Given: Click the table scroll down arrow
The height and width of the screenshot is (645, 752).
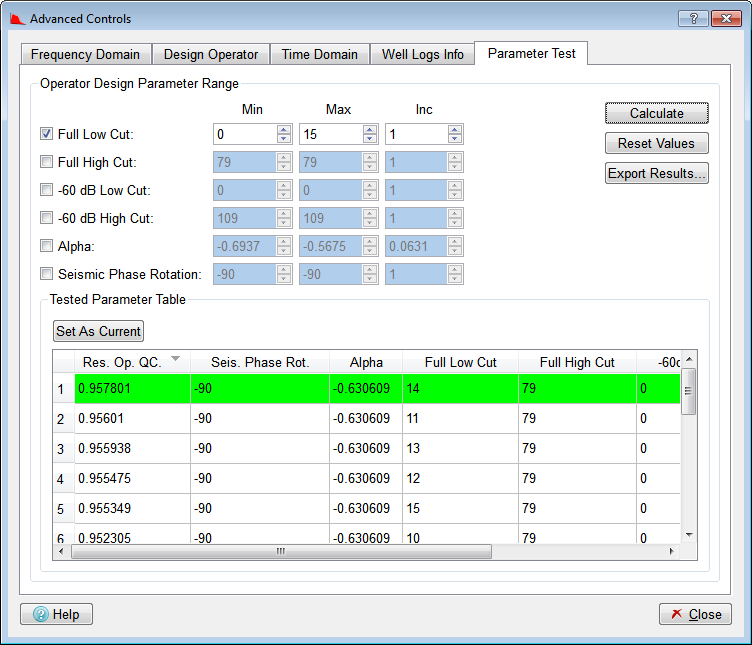Looking at the screenshot, I should pyautogui.click(x=689, y=535).
